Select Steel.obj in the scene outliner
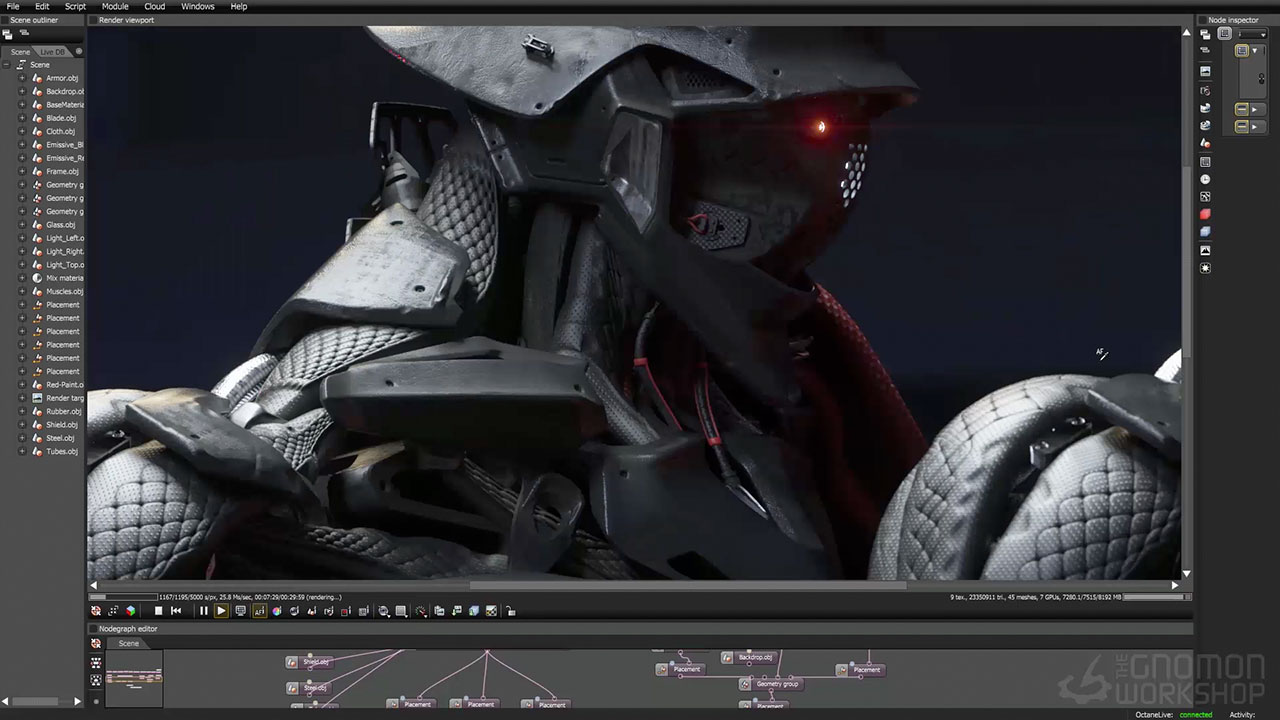 click(x=60, y=438)
